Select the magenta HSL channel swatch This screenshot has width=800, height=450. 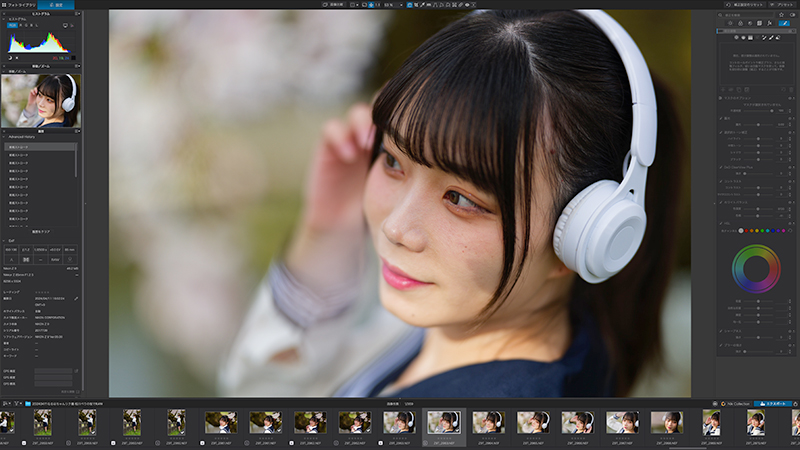point(784,231)
